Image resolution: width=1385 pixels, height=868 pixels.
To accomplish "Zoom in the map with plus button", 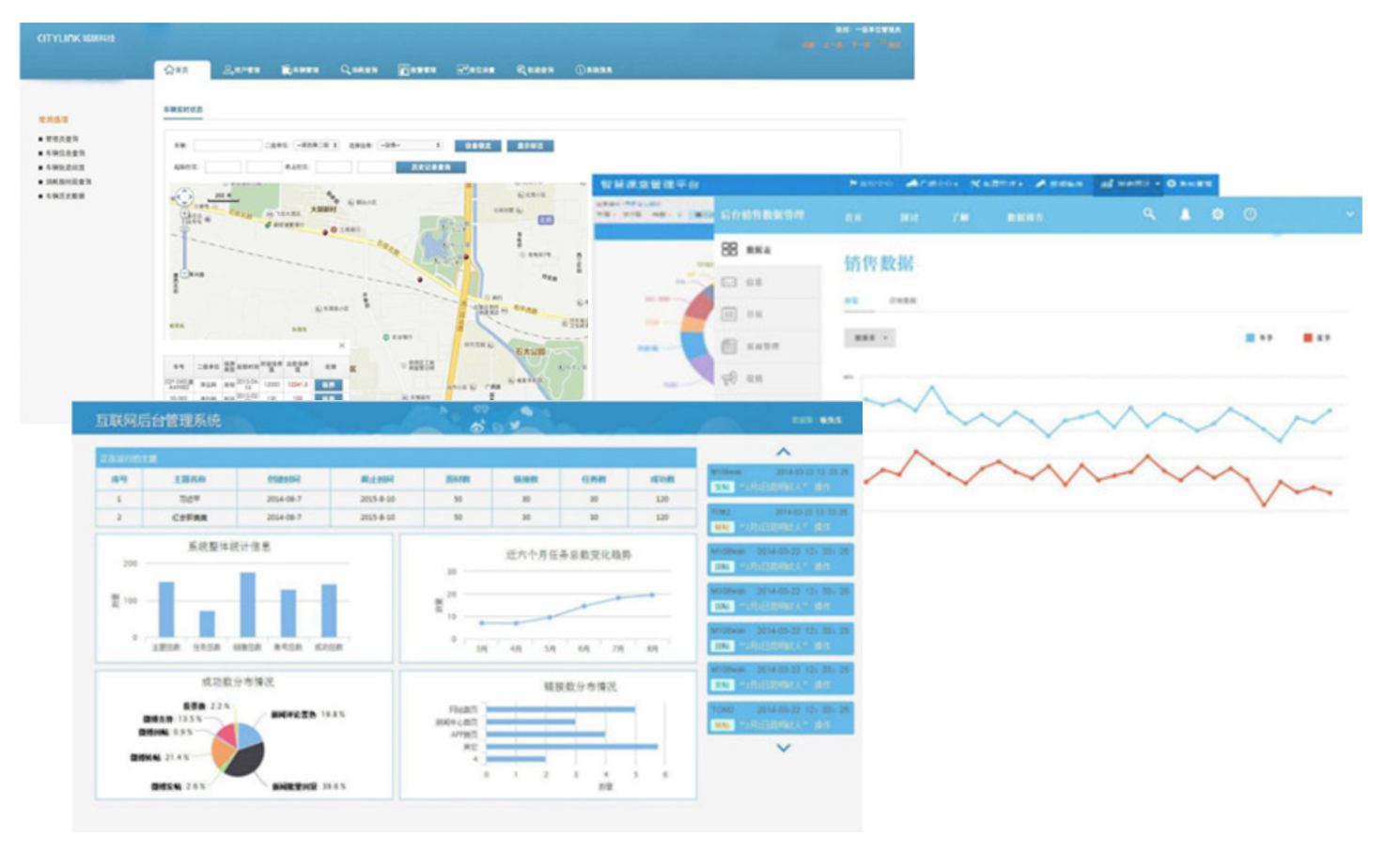I will [x=185, y=215].
